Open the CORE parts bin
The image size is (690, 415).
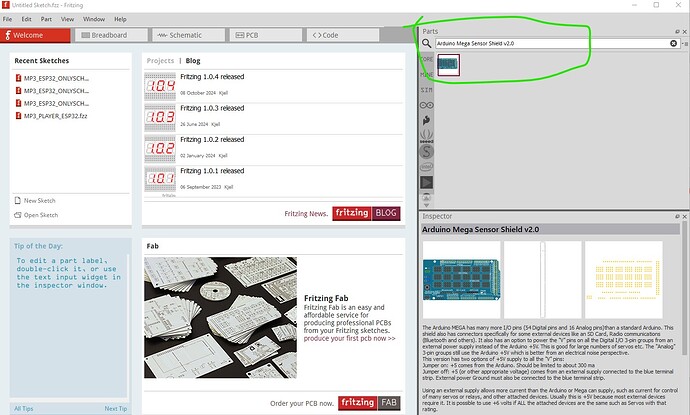click(x=426, y=59)
